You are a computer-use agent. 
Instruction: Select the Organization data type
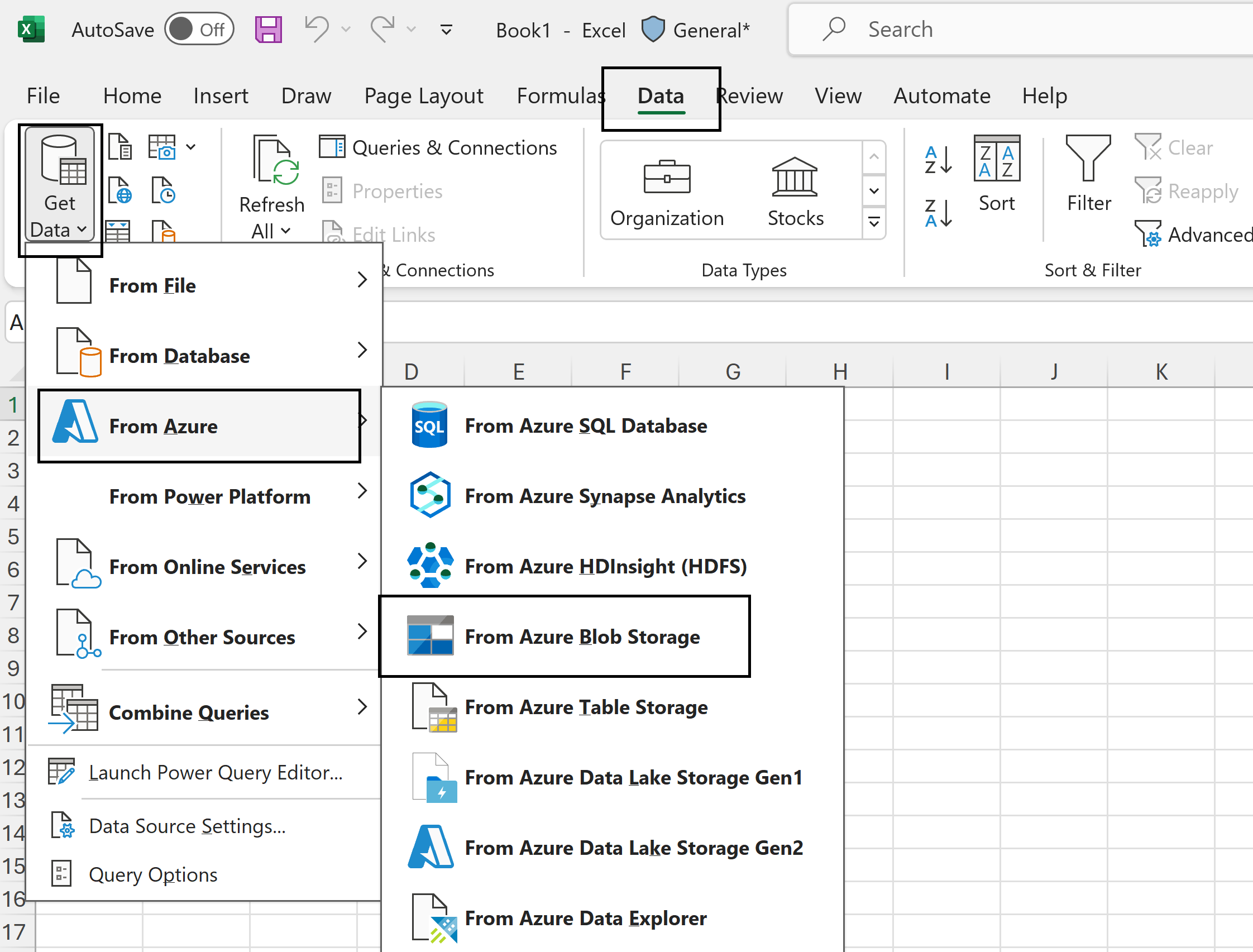[667, 193]
